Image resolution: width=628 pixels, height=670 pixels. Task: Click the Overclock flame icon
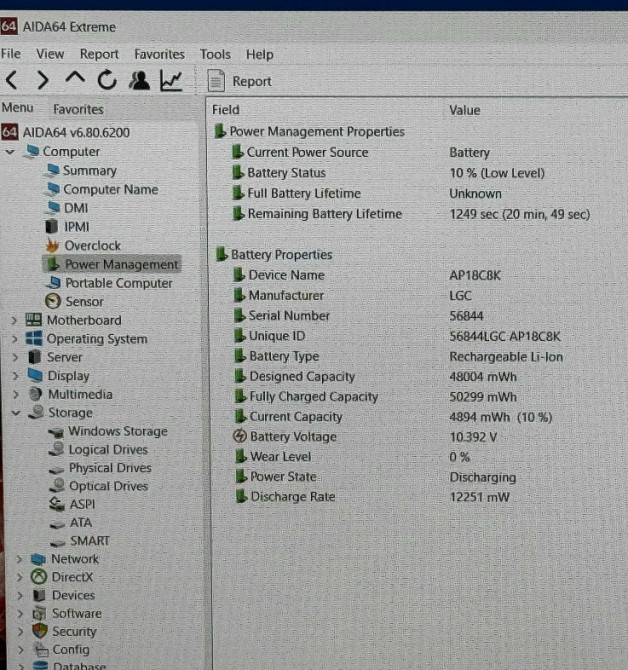(x=53, y=246)
